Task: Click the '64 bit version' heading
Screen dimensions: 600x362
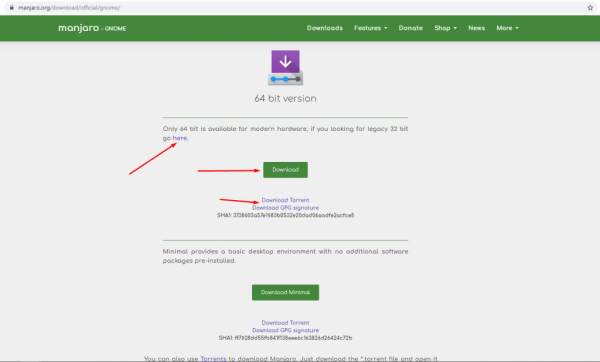Action: pyautogui.click(x=285, y=98)
